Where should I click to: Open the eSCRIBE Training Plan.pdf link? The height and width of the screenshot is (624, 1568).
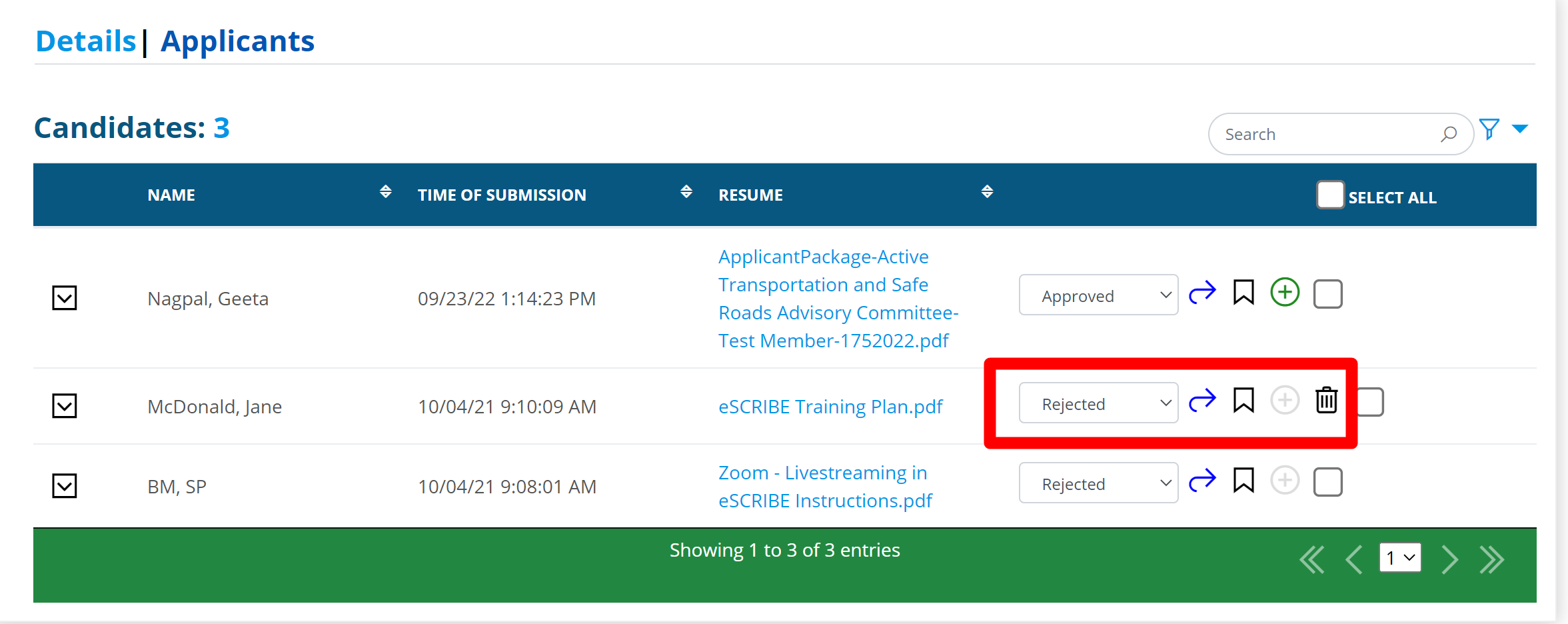[x=830, y=407]
